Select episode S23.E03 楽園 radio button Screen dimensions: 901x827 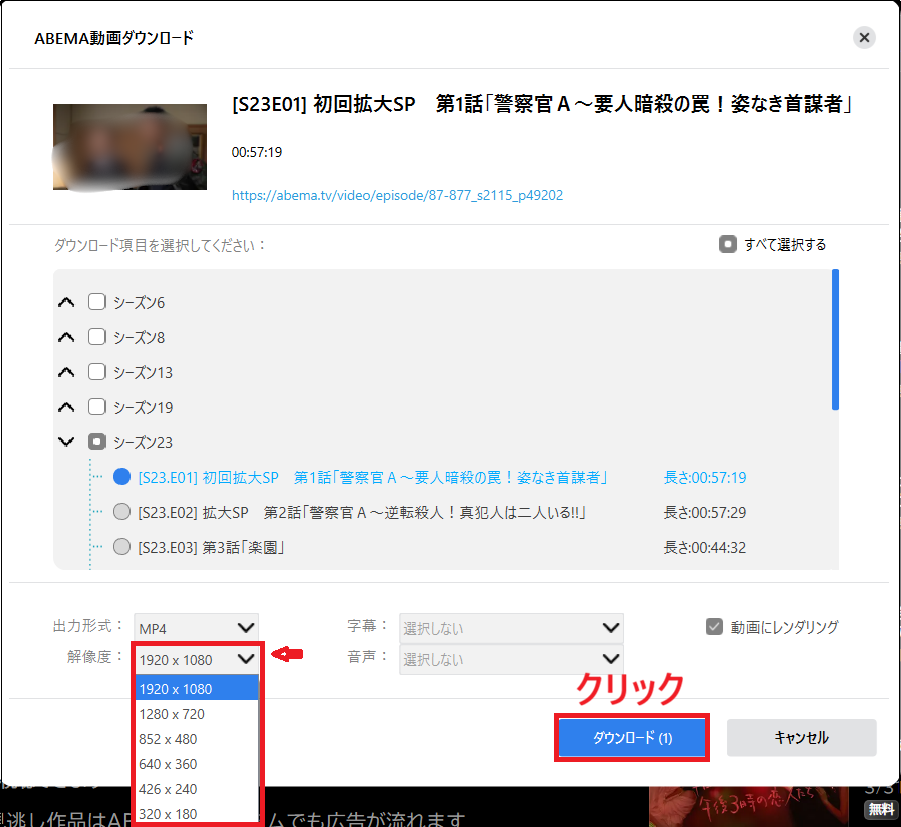point(121,546)
